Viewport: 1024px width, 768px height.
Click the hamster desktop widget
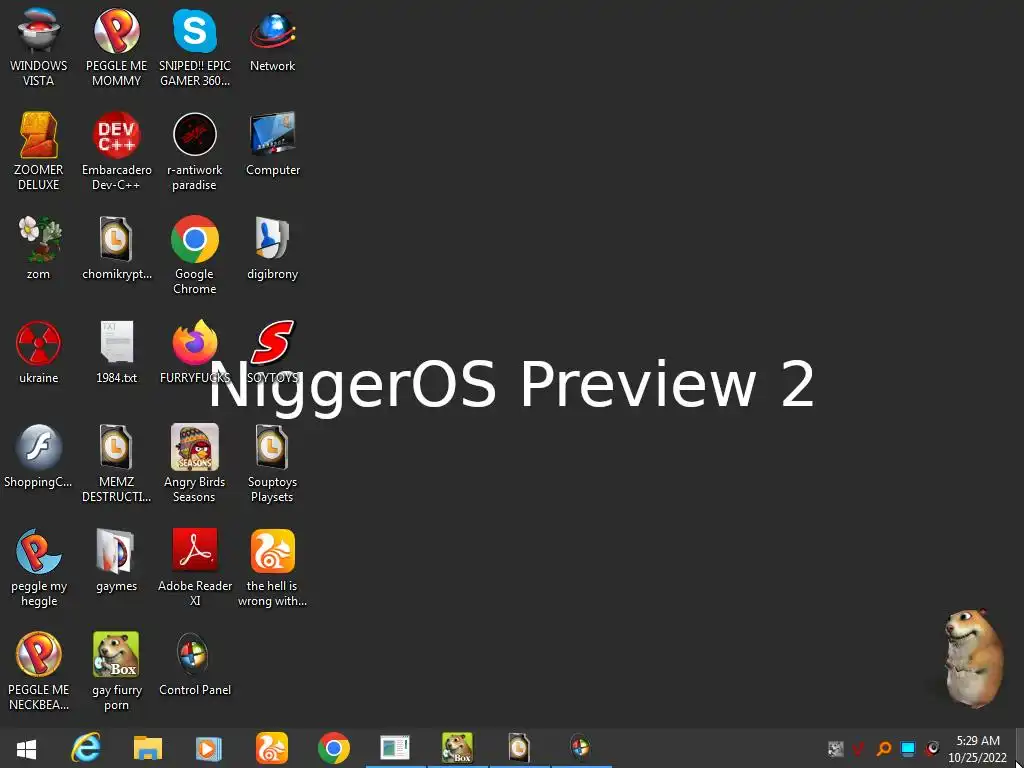coord(975,659)
